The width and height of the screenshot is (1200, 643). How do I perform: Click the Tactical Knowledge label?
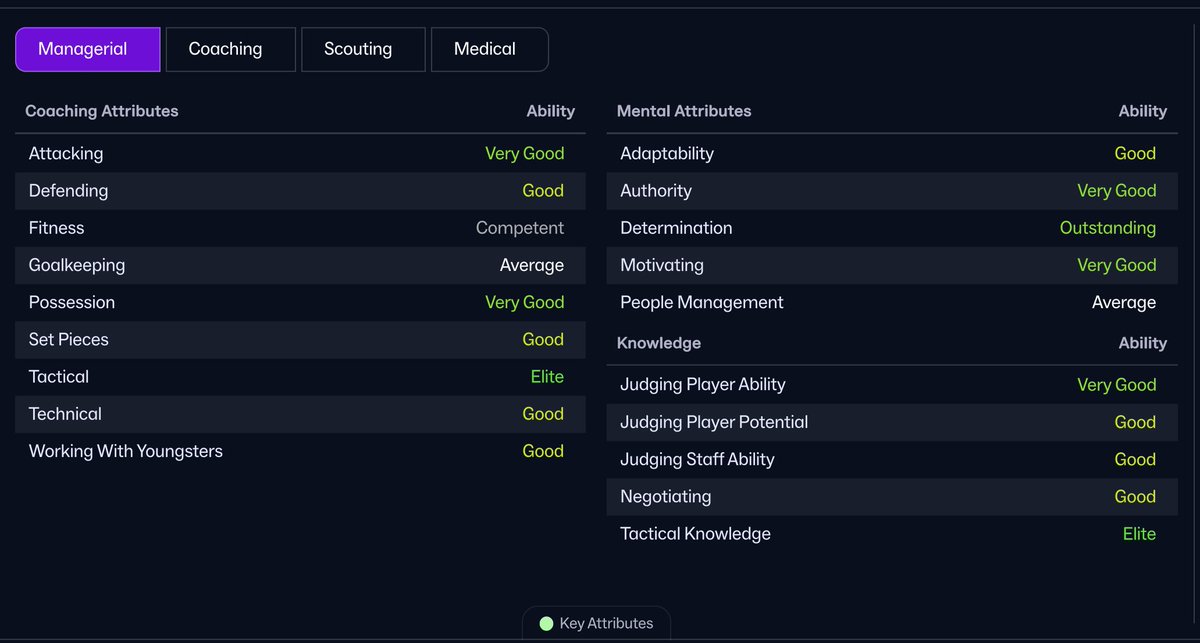coord(696,534)
